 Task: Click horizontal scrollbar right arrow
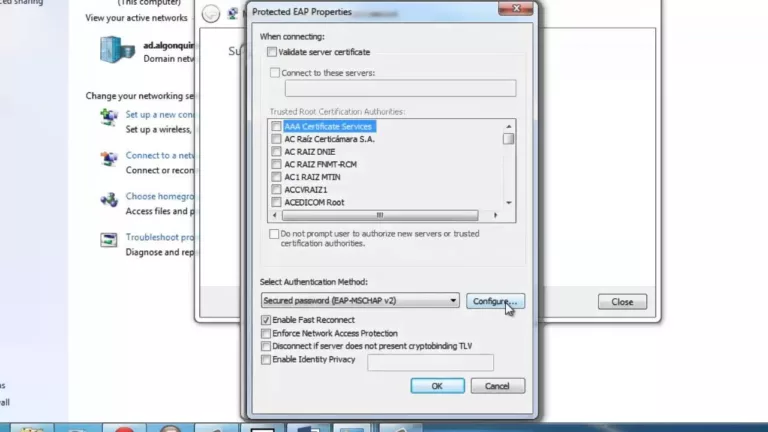point(495,215)
